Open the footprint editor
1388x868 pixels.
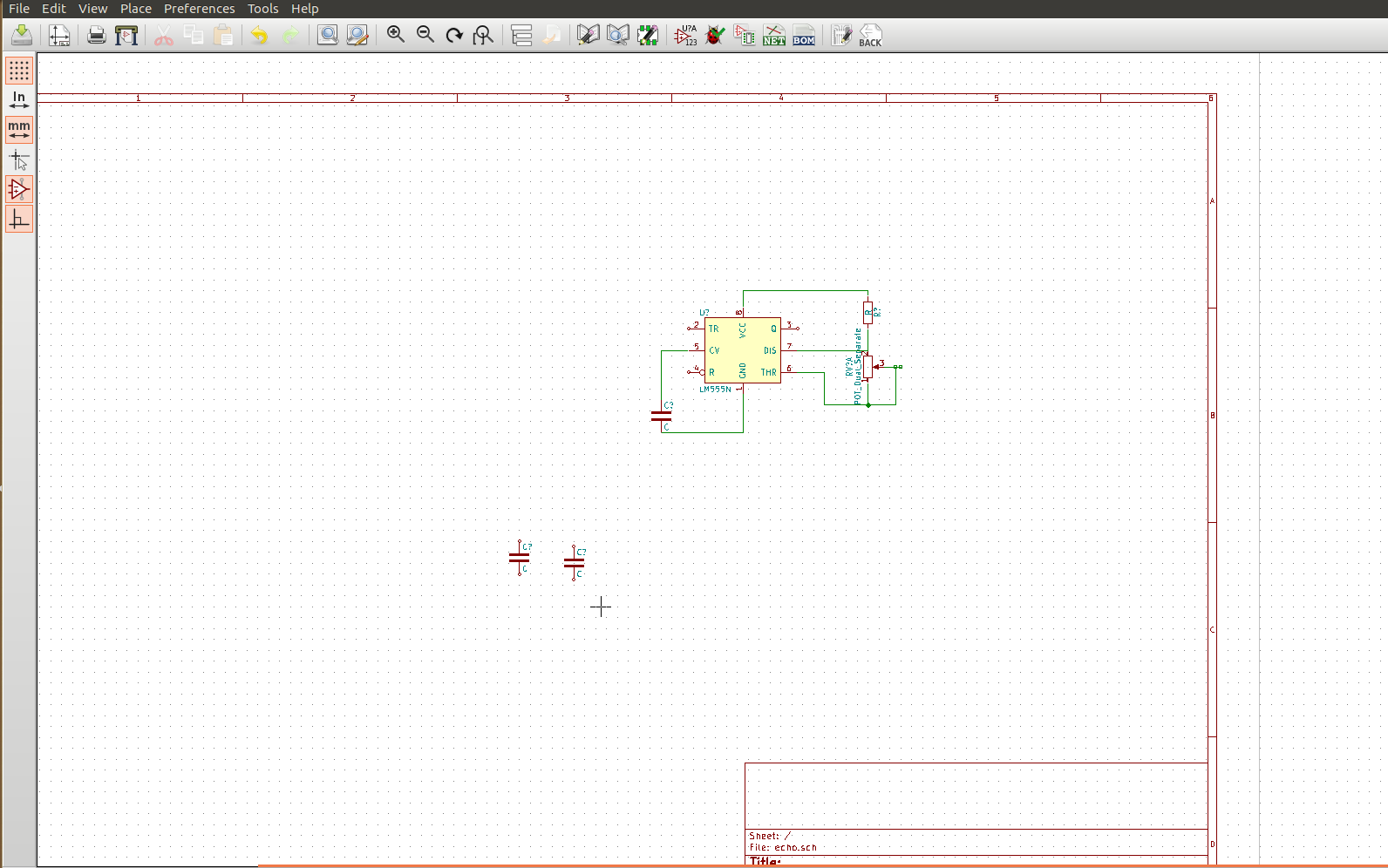coord(648,35)
